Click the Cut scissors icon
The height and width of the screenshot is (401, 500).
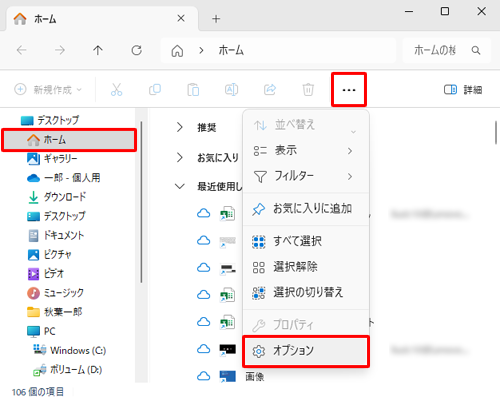pyautogui.click(x=116, y=90)
